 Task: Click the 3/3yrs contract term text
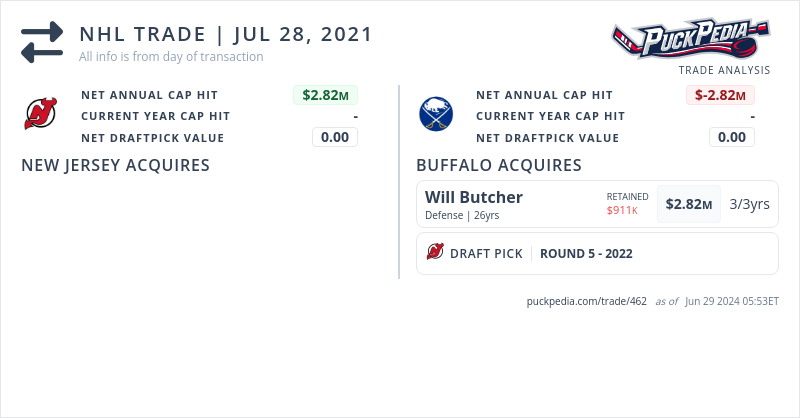pyautogui.click(x=749, y=204)
